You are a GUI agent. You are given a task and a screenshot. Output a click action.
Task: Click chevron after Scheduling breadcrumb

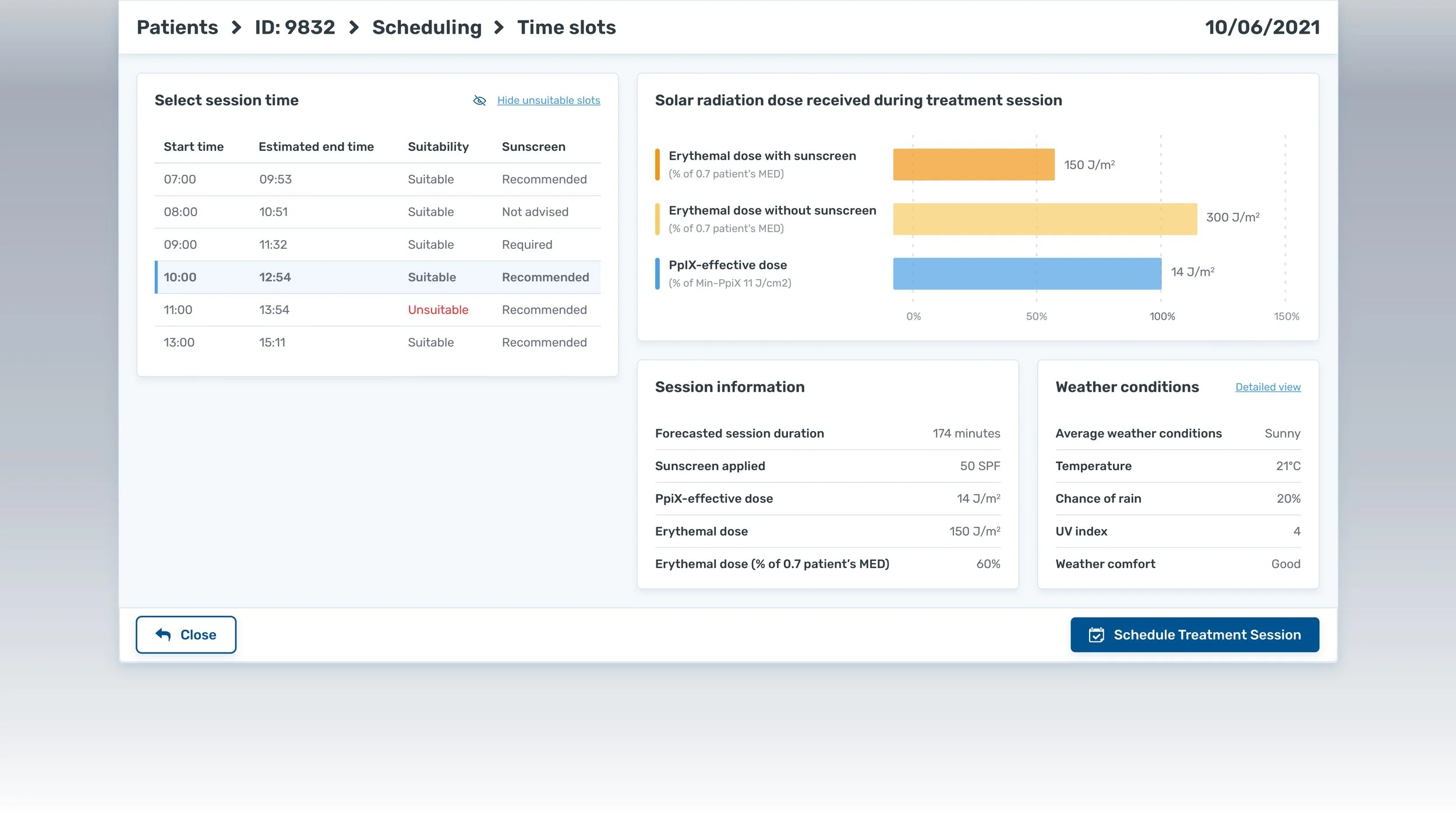(499, 27)
